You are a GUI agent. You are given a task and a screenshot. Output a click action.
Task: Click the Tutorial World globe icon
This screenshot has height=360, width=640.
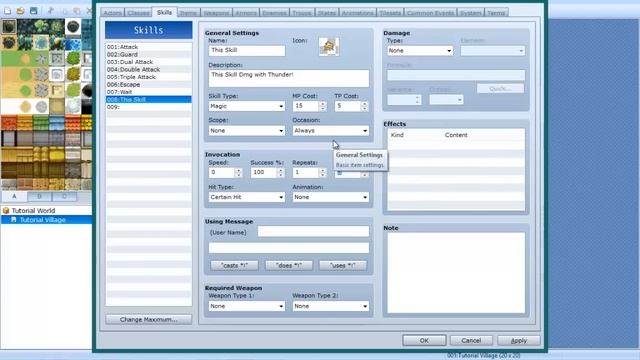(x=6, y=211)
